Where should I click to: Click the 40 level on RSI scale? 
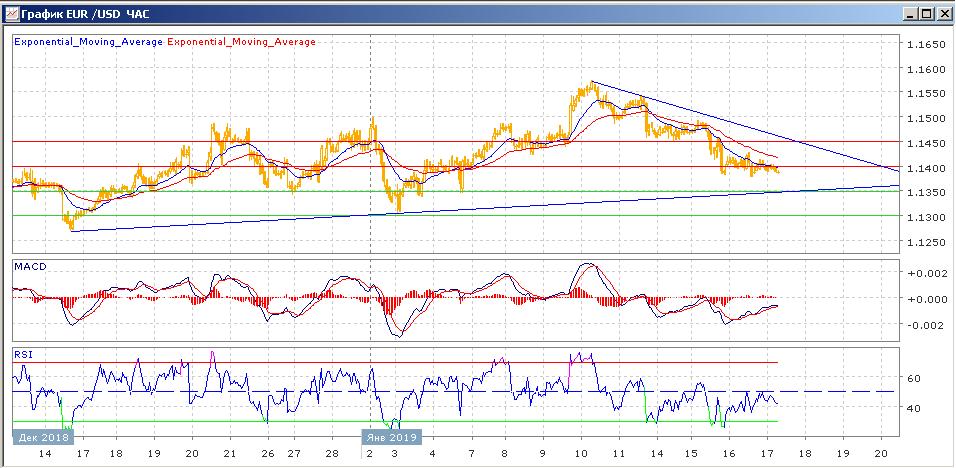[913, 408]
